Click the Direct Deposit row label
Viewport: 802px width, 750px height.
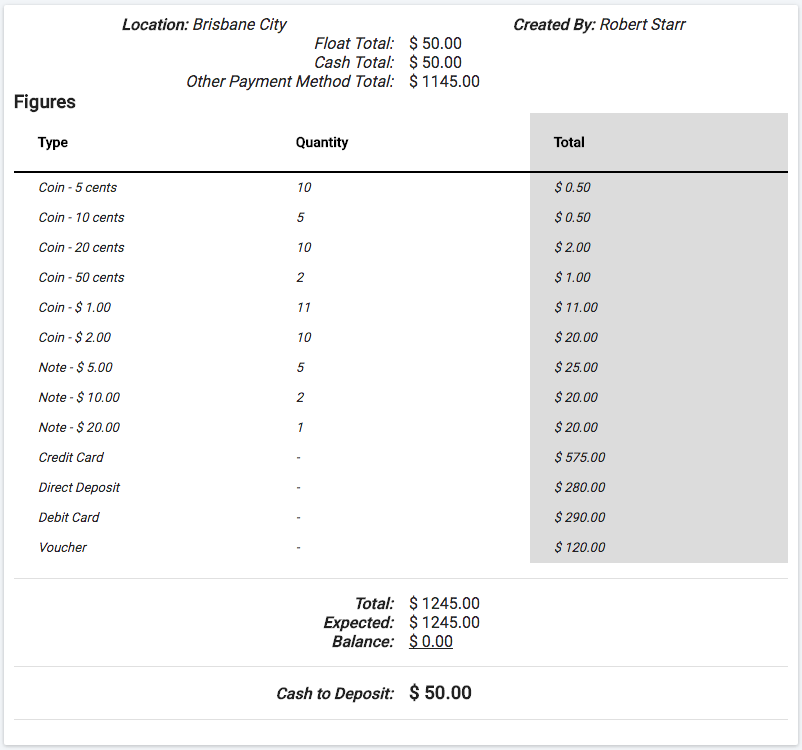79,488
